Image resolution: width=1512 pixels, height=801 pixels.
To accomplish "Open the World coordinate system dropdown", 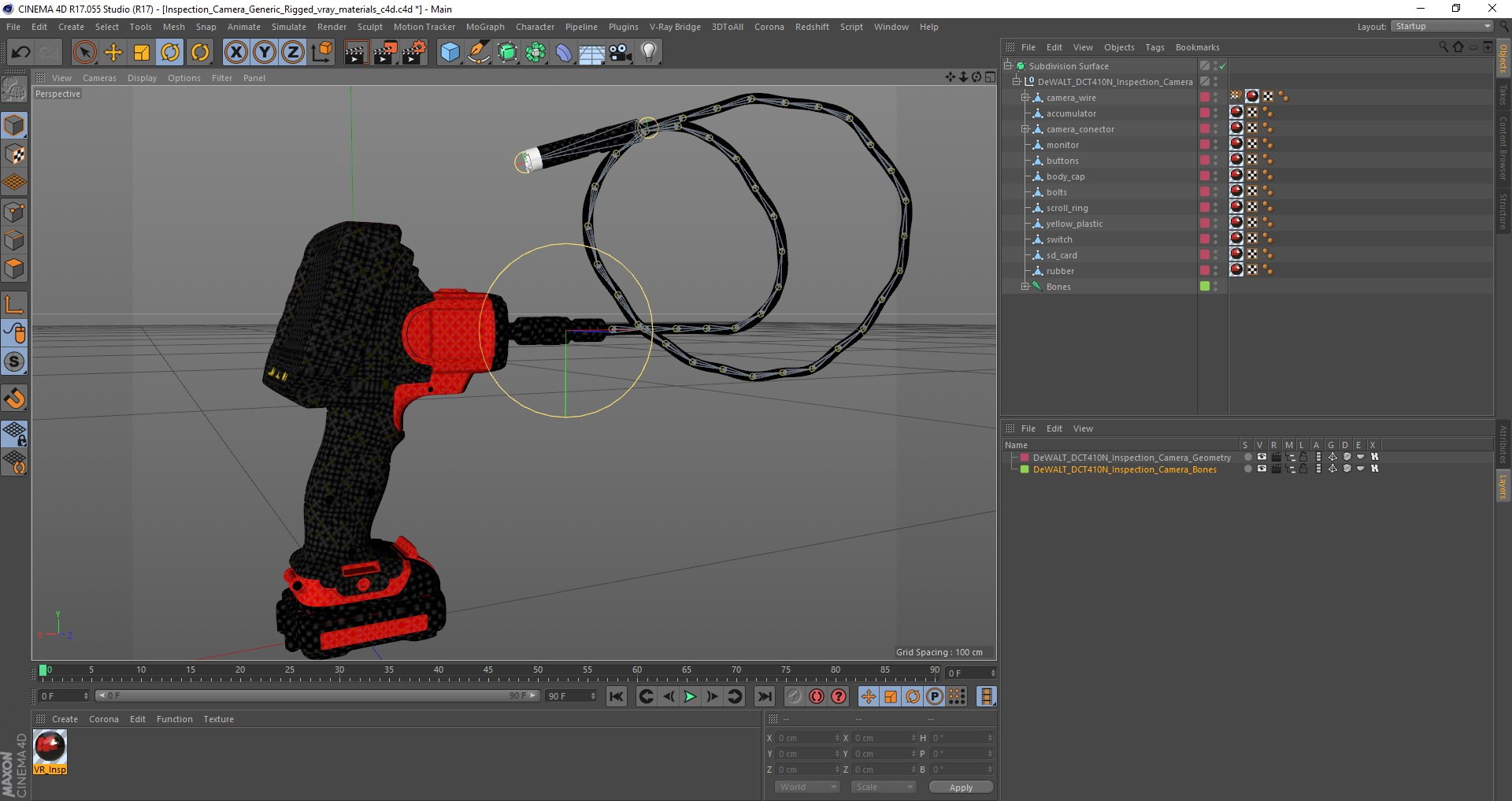I will coord(807,787).
